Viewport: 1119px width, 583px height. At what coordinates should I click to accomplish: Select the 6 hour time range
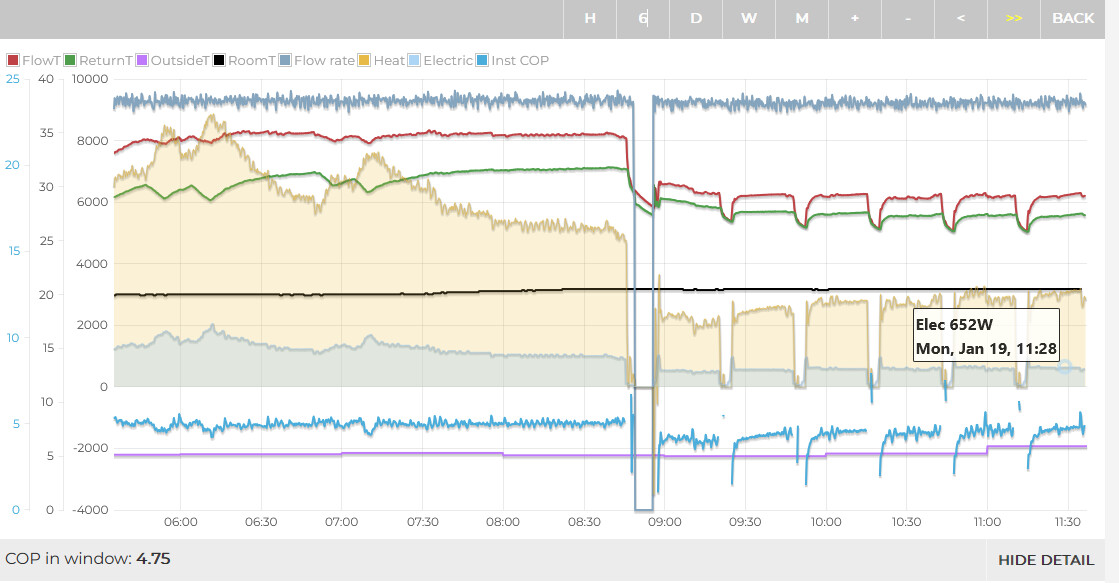pos(643,18)
